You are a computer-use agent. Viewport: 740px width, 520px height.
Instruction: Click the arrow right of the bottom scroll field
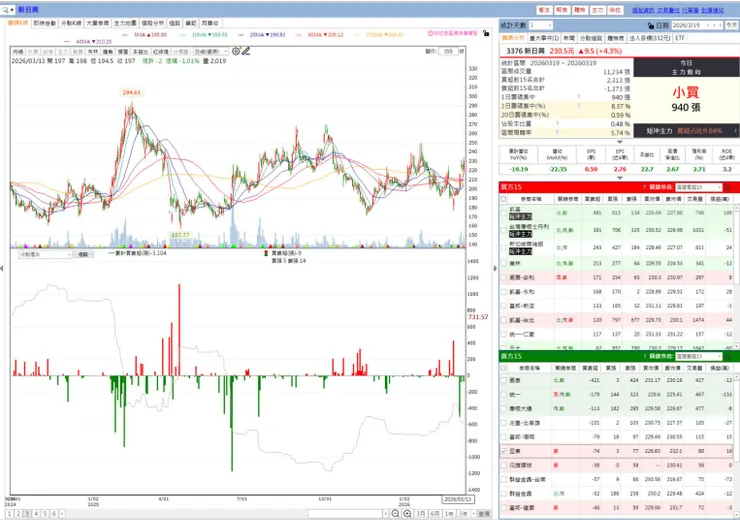386,513
